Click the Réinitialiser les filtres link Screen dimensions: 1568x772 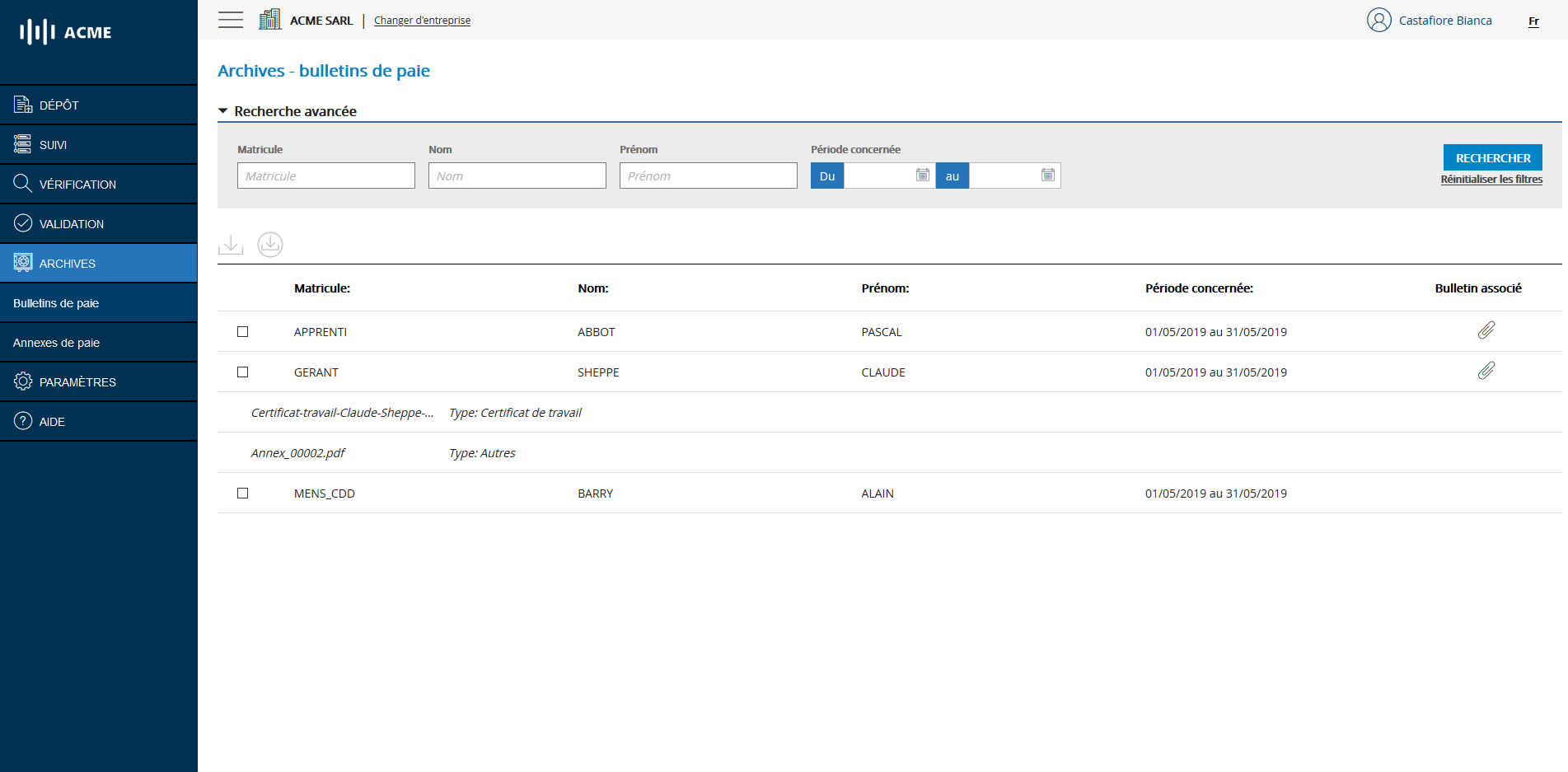pos(1491,179)
